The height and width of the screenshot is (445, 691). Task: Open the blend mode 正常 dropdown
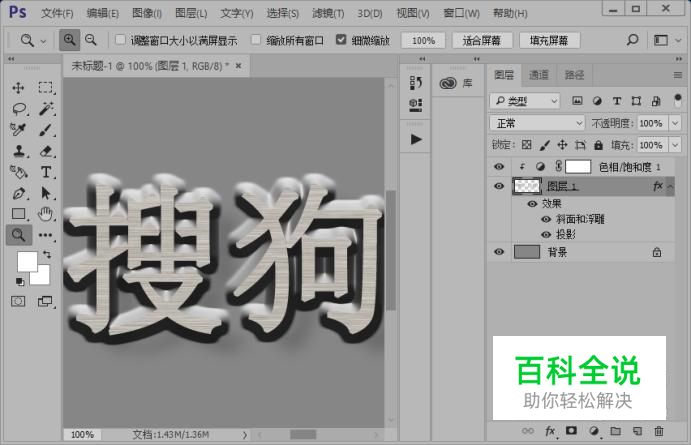[537, 123]
